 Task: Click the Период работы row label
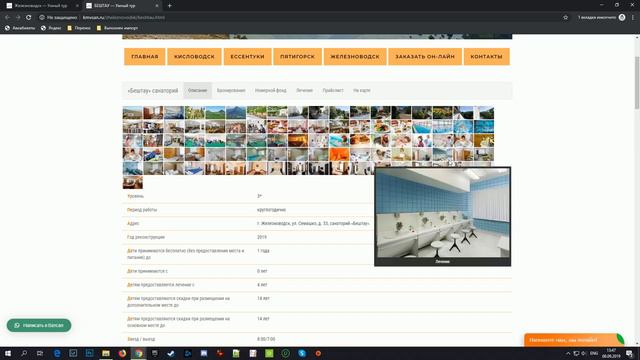tap(142, 210)
